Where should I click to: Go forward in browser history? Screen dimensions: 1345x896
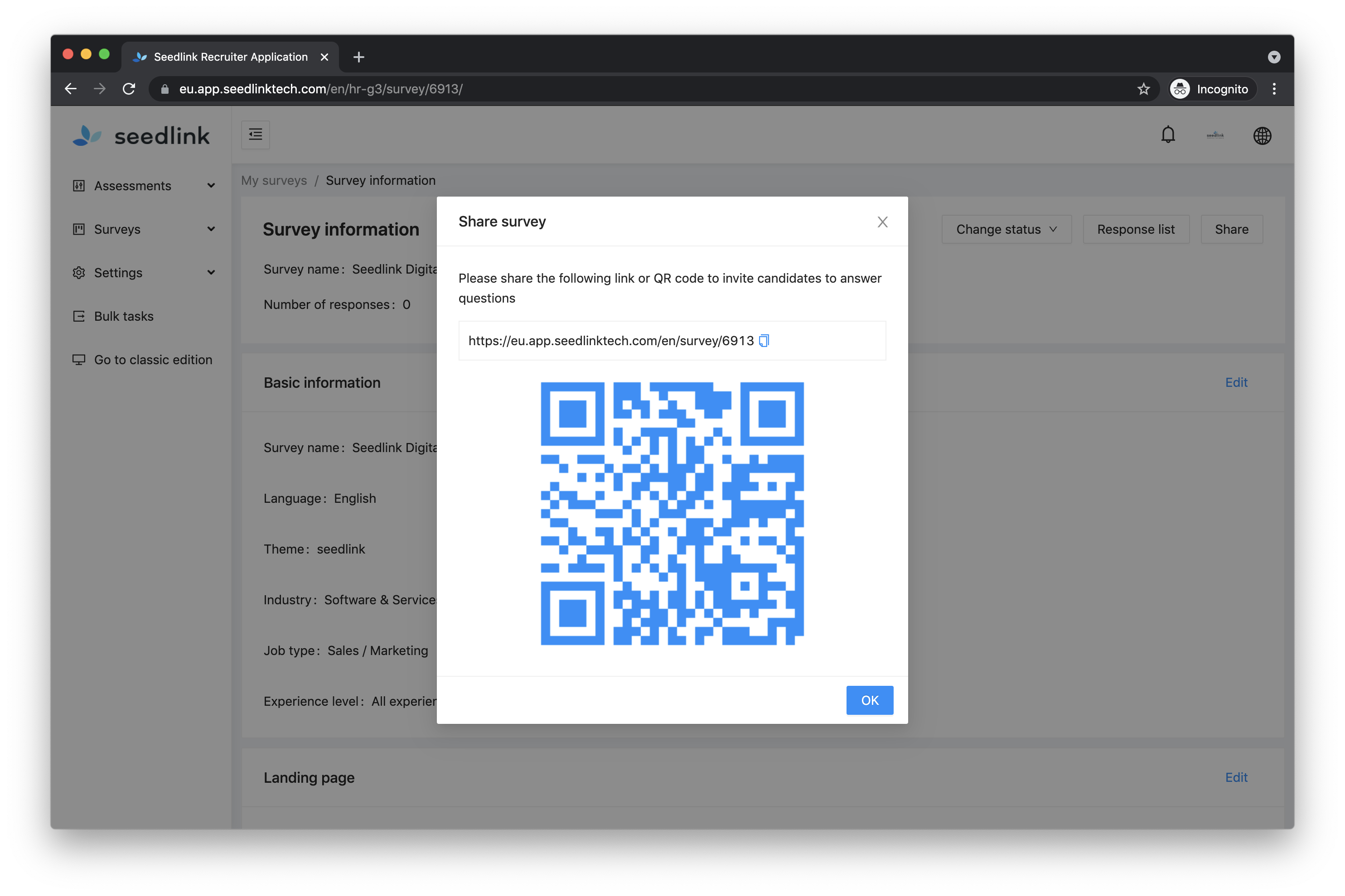click(99, 89)
